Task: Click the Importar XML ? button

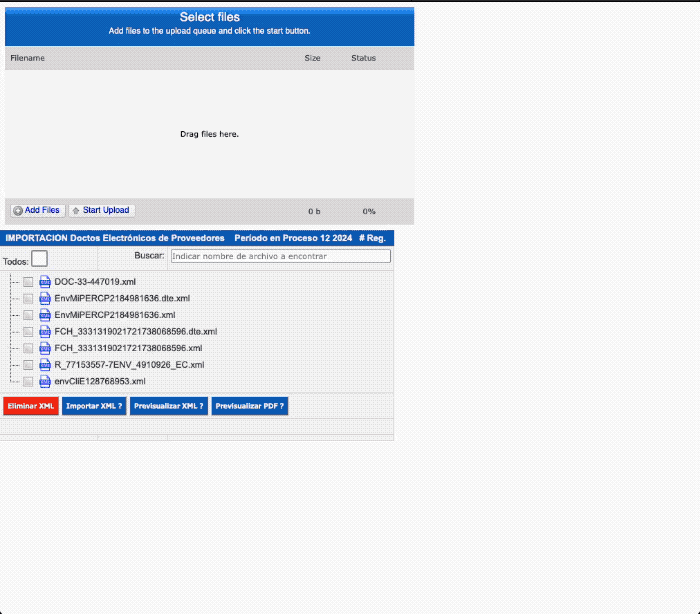Action: coord(94,406)
